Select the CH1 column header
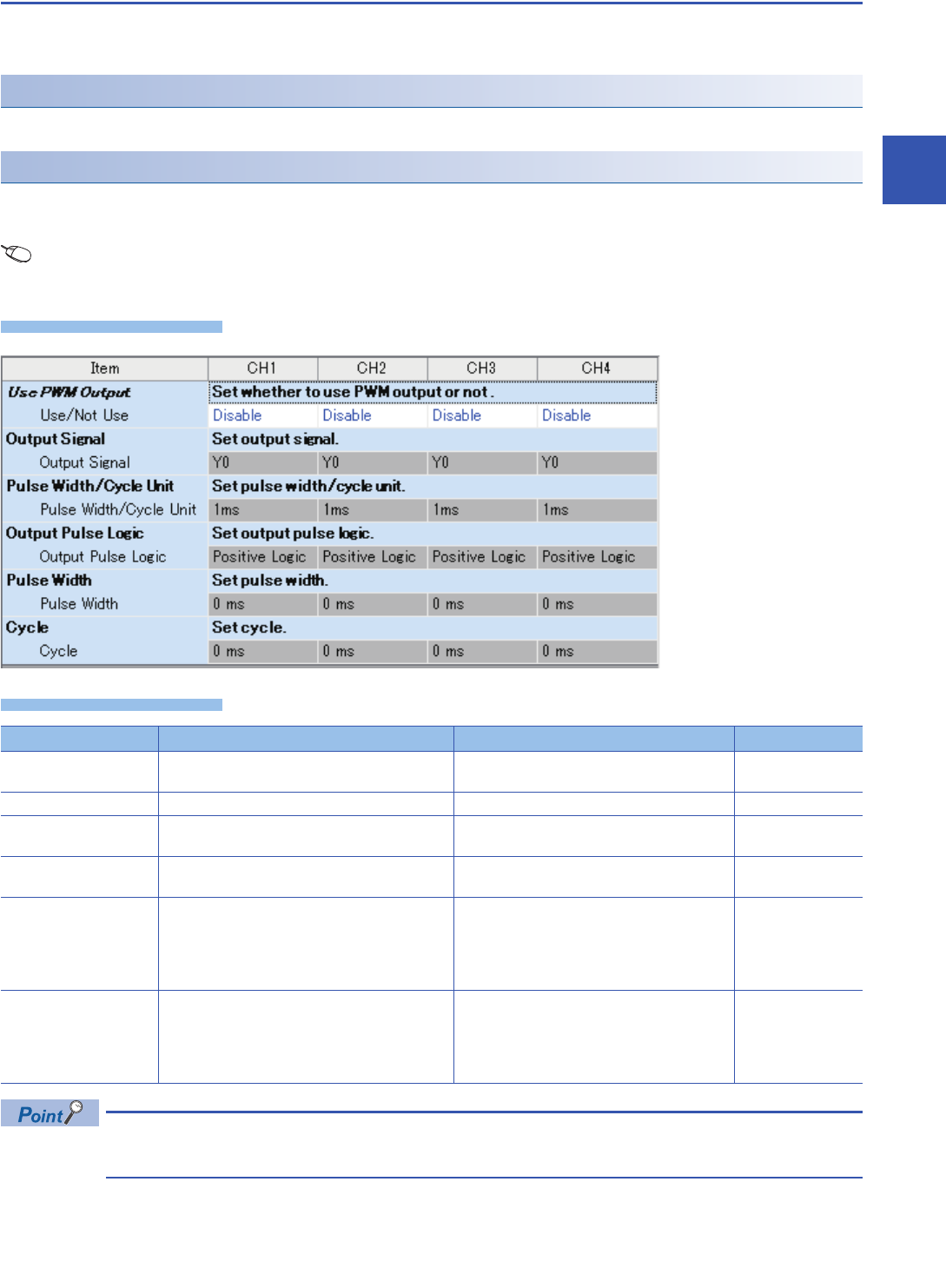The width and height of the screenshot is (946, 1288). [x=262, y=368]
